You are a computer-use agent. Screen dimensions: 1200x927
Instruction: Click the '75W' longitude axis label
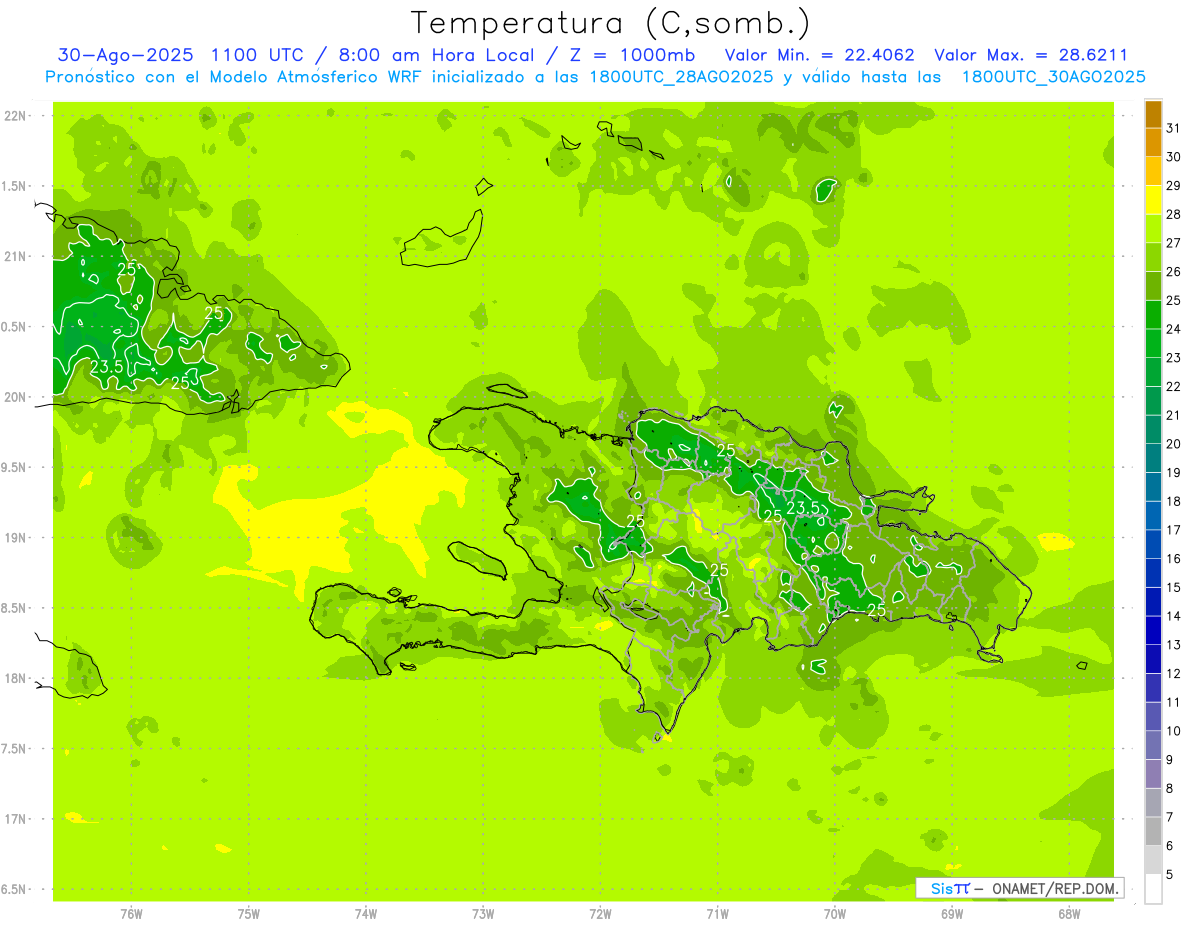(x=249, y=914)
